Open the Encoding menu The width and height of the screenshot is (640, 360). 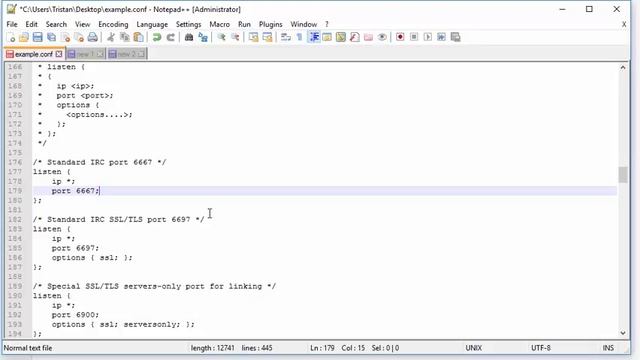113,24
